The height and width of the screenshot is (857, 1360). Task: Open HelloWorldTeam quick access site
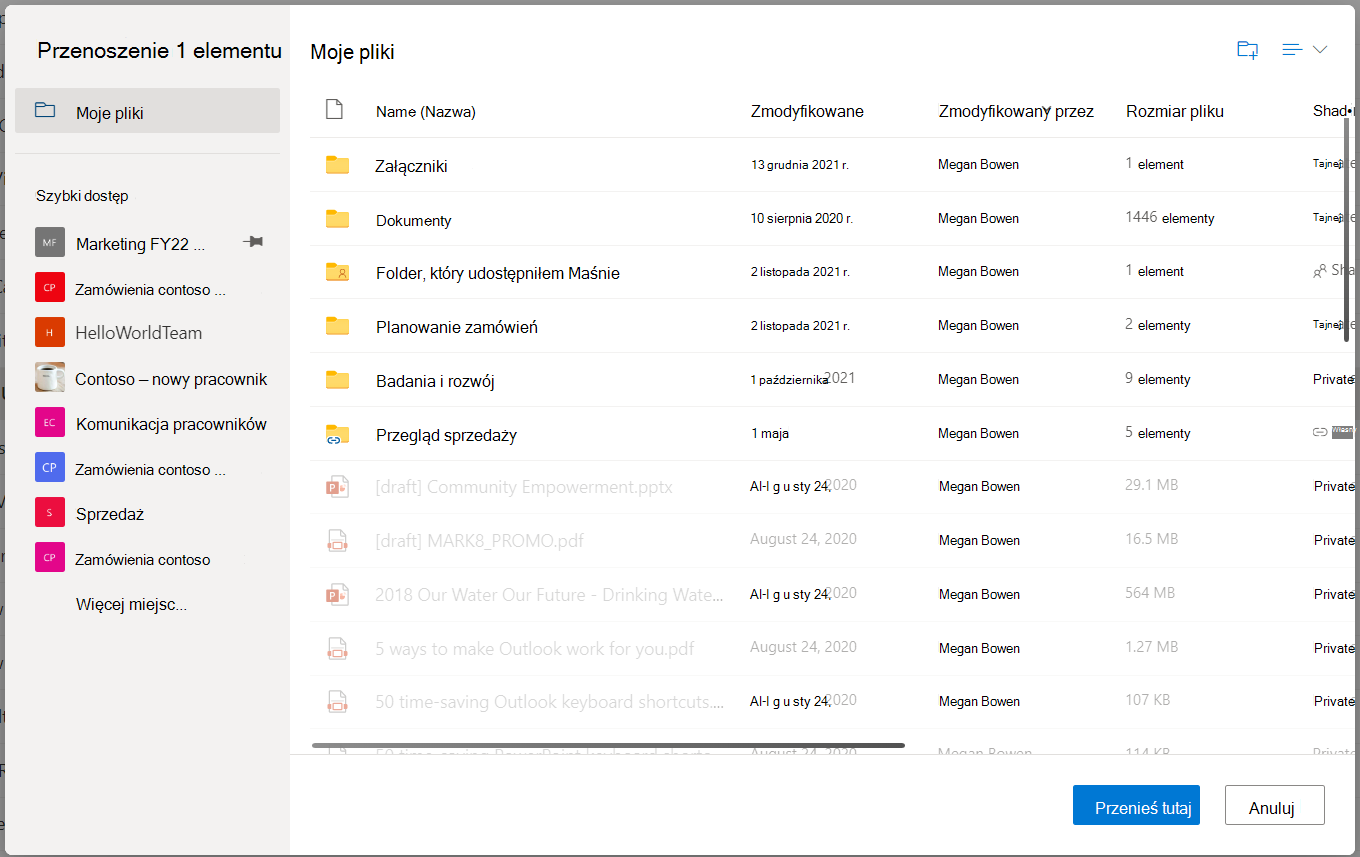139,333
